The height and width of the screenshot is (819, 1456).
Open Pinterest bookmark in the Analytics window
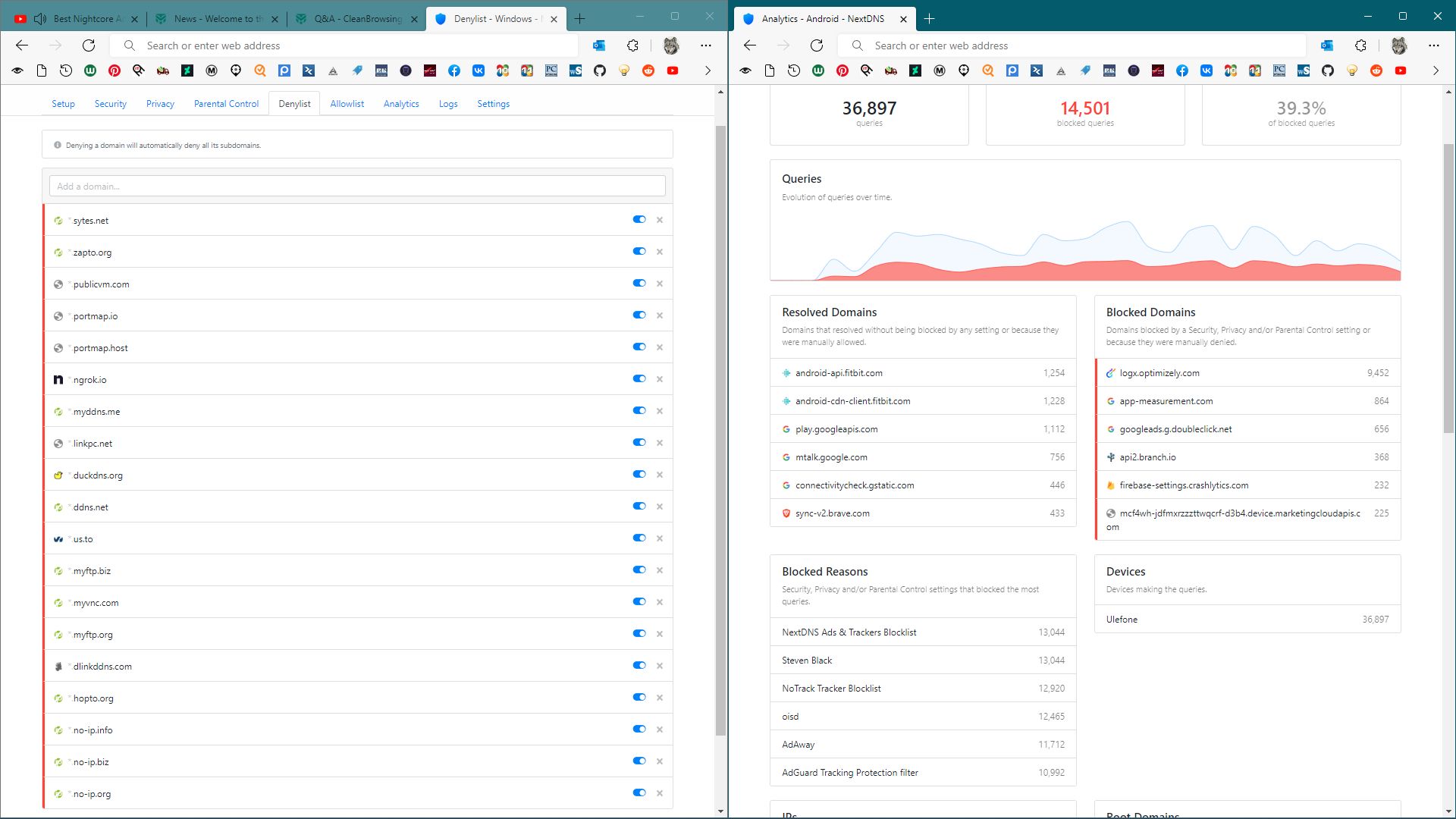843,71
